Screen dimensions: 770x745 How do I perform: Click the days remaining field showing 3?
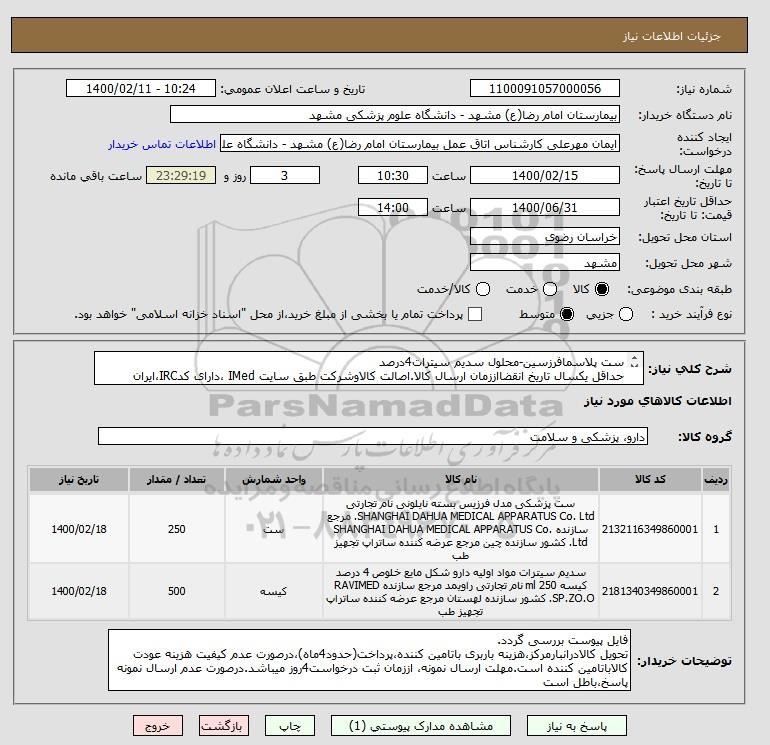click(x=285, y=175)
